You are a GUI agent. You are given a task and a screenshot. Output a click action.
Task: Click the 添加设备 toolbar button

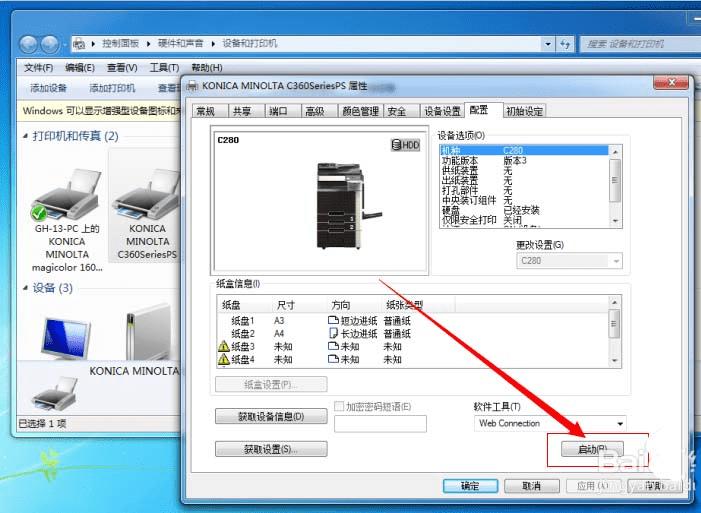pos(48,88)
